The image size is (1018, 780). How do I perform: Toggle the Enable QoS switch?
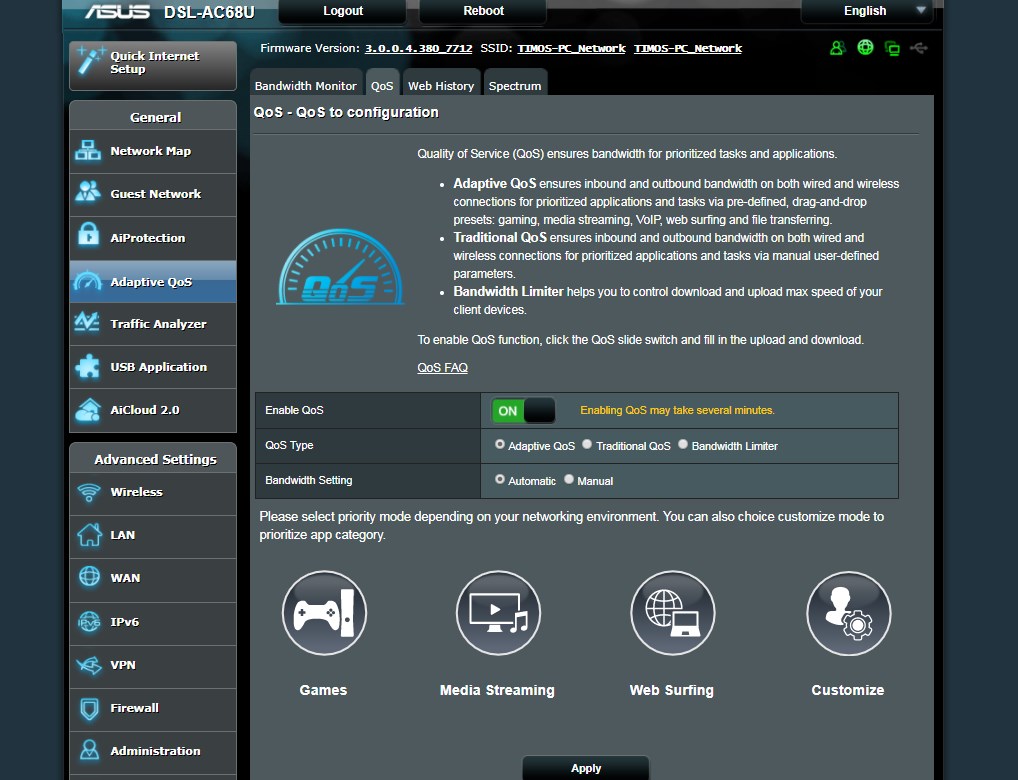coord(523,410)
